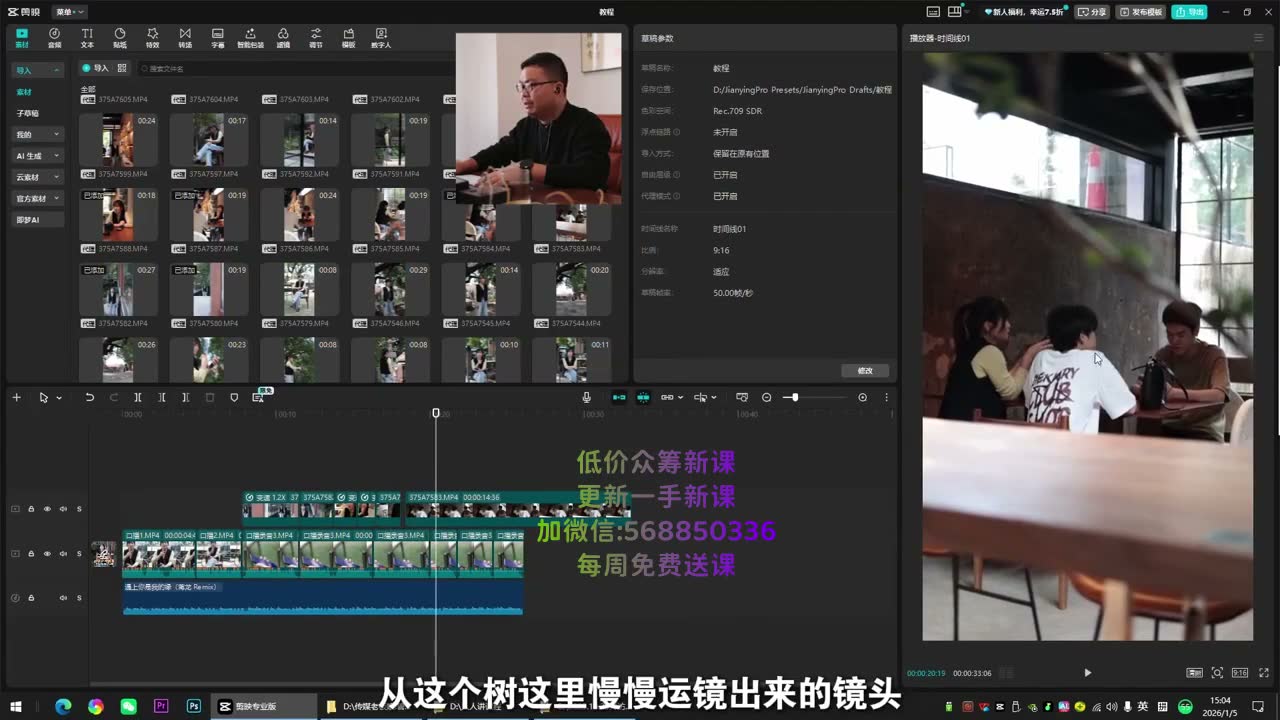Start voice recording with microphone icon

point(587,397)
